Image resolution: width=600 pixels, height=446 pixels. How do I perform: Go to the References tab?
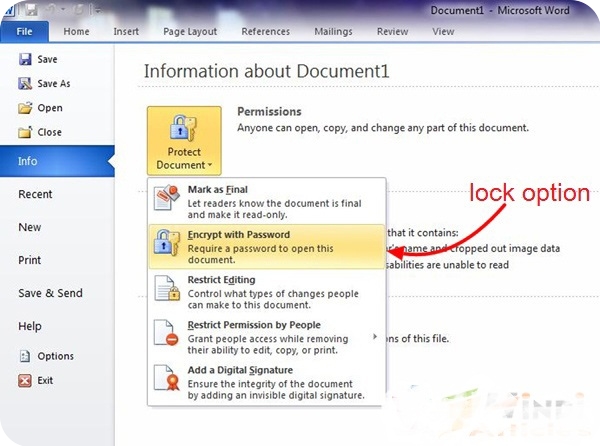[266, 32]
